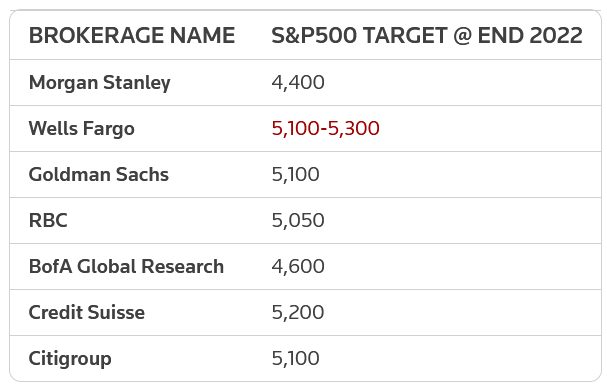Click Credit Suisse's 5,200 target value
This screenshot has width=607, height=387.
(x=298, y=312)
